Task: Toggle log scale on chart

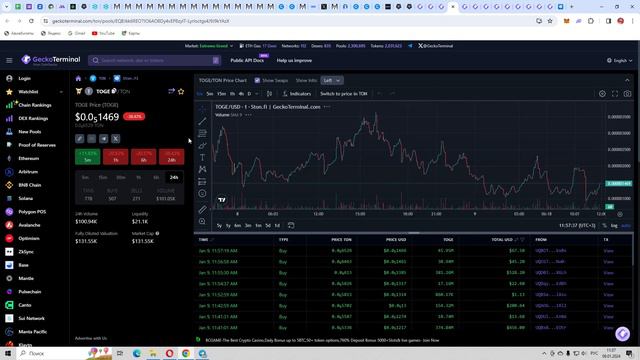Action: (614, 226)
